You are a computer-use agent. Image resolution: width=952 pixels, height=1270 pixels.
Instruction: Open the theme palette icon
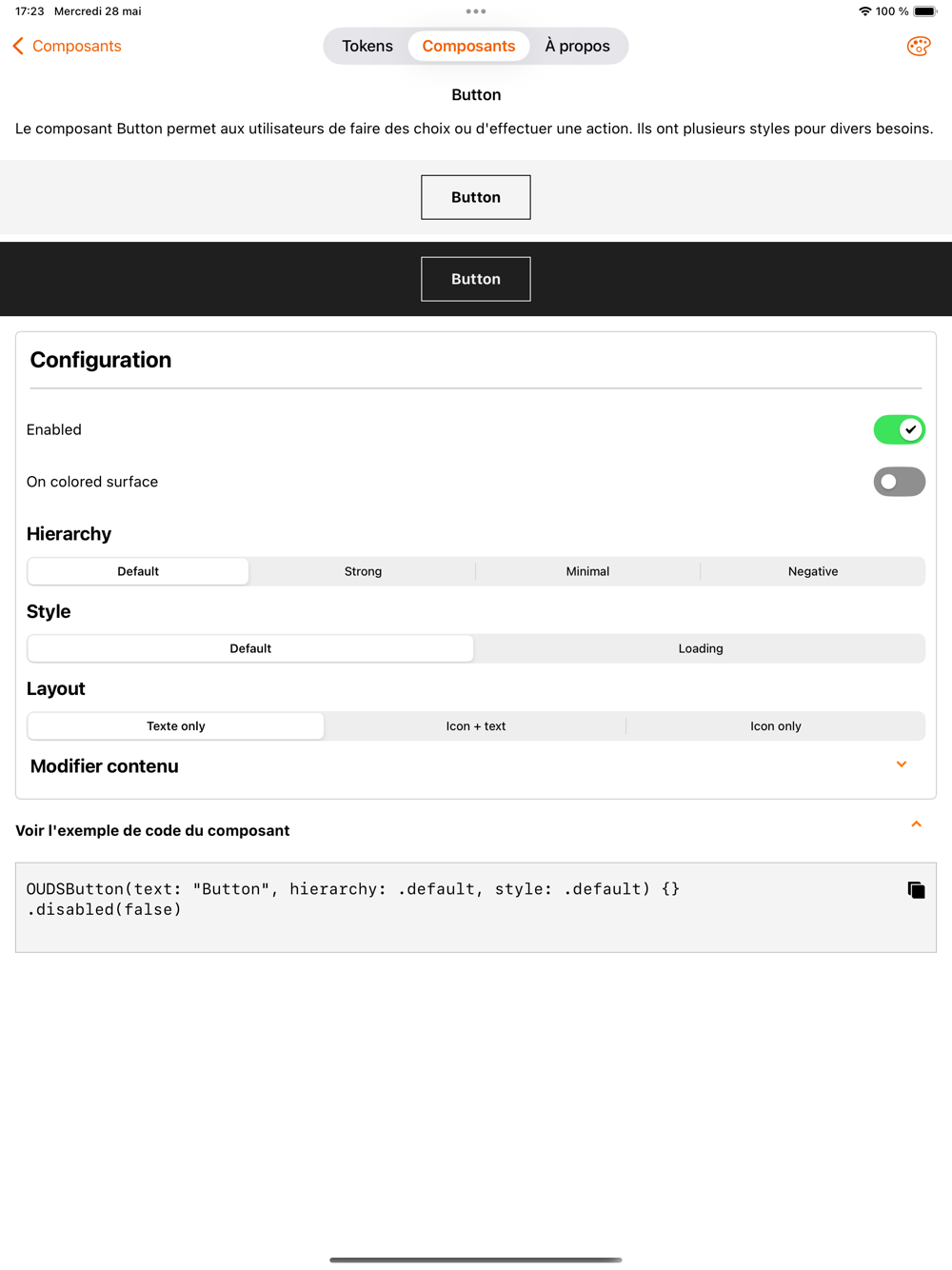coord(918,46)
